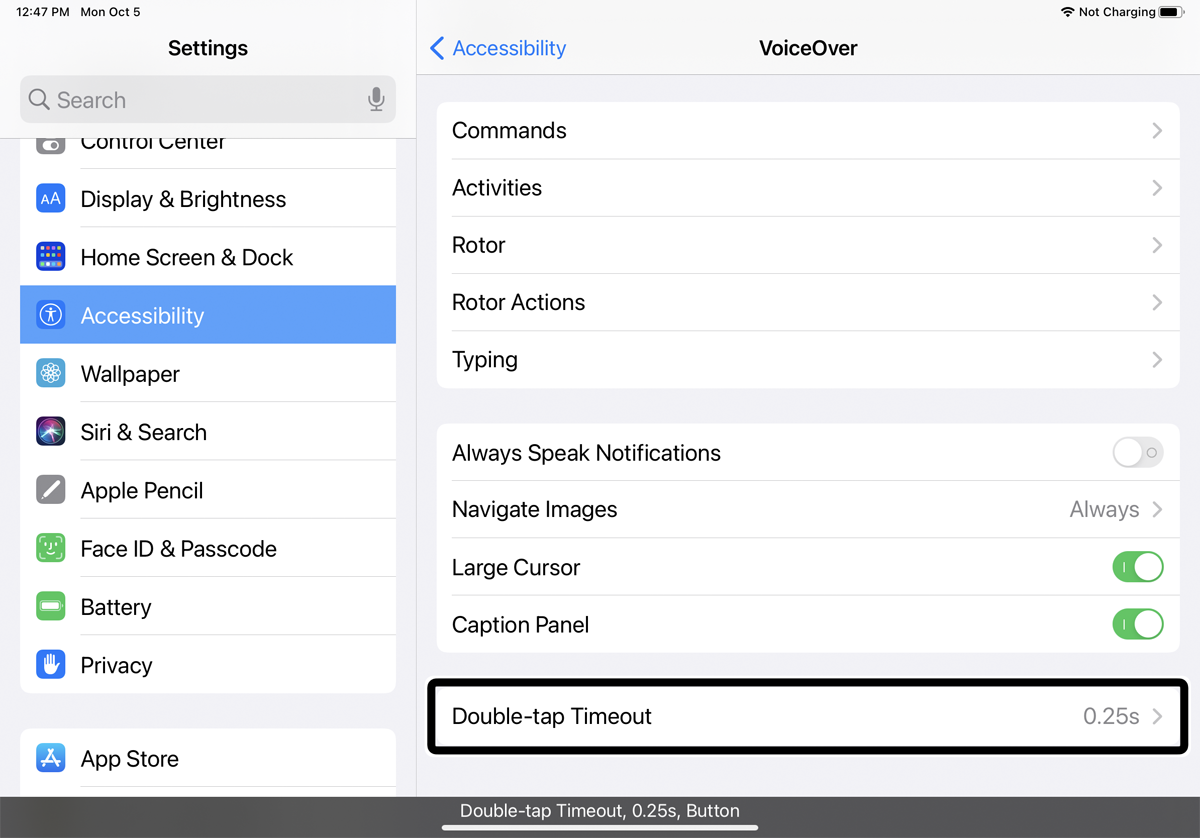This screenshot has height=838, width=1200.
Task: Tap the Apple Pencil icon
Action: [51, 490]
